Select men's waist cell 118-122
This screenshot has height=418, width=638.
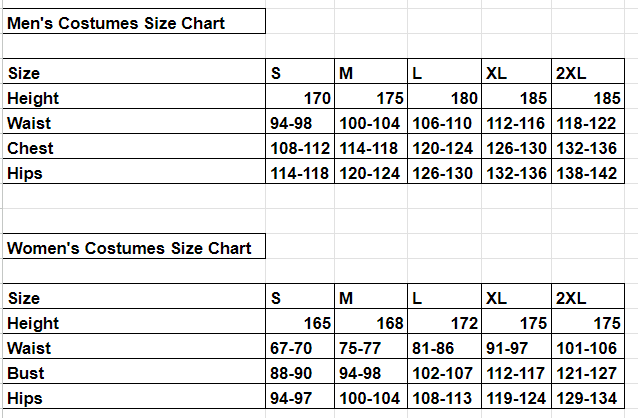pos(587,123)
